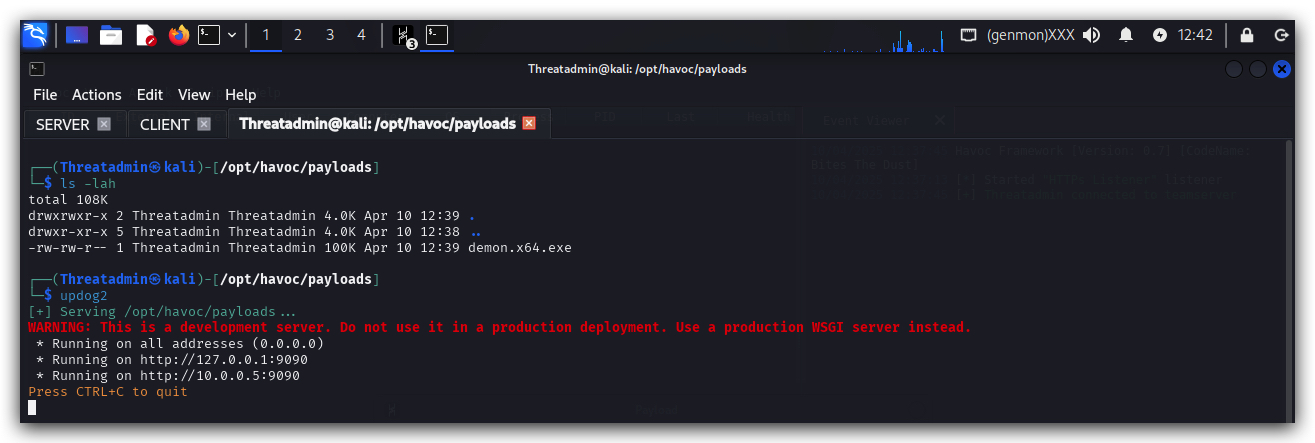Maximize the terminal window
Screen dimensions: 1315x443
[1258, 69]
